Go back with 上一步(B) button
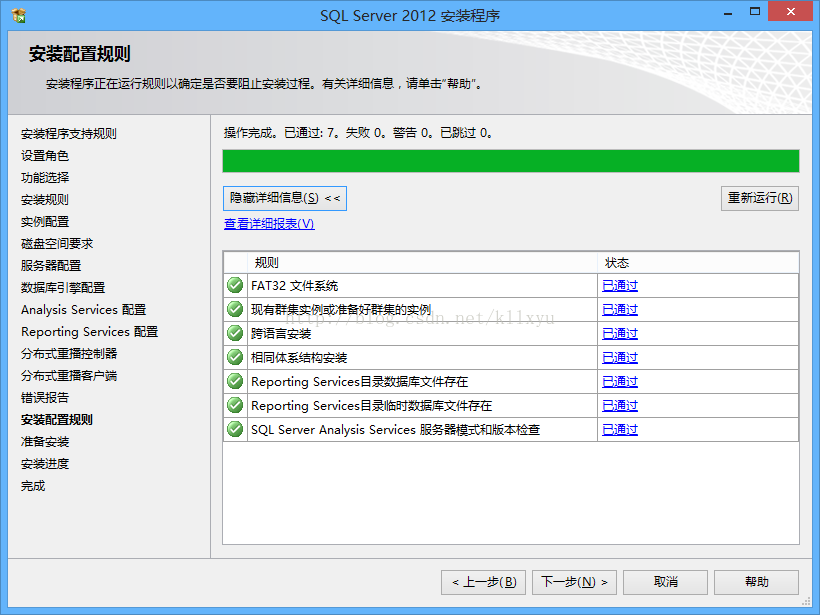 pos(483,582)
